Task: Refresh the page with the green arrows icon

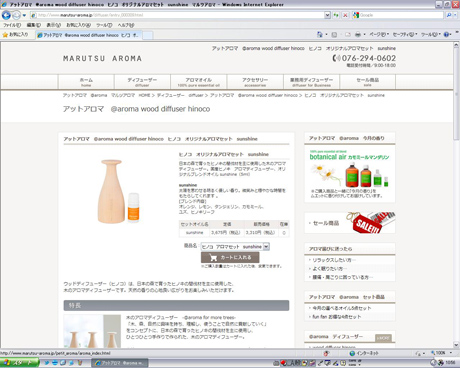Action: [x=336, y=15]
